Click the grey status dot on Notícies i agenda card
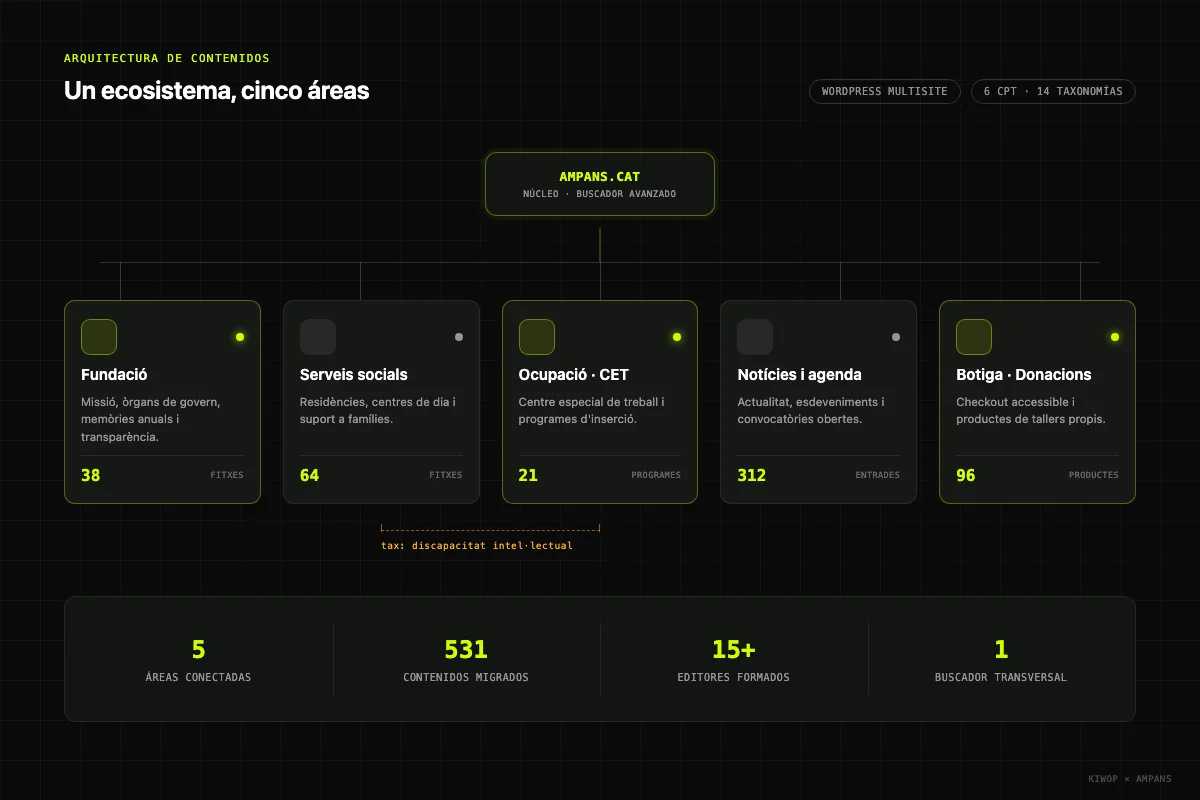The image size is (1200, 800). (x=896, y=337)
